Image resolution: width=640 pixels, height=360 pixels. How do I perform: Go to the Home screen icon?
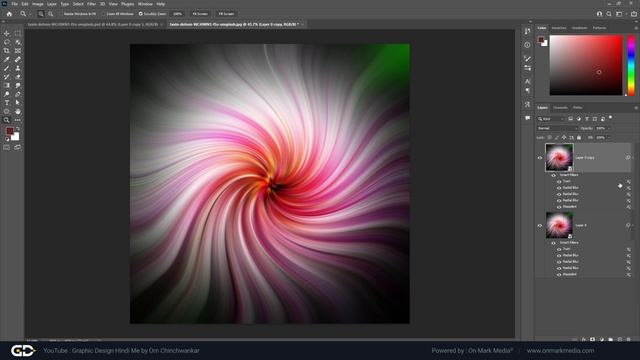(x=9, y=14)
